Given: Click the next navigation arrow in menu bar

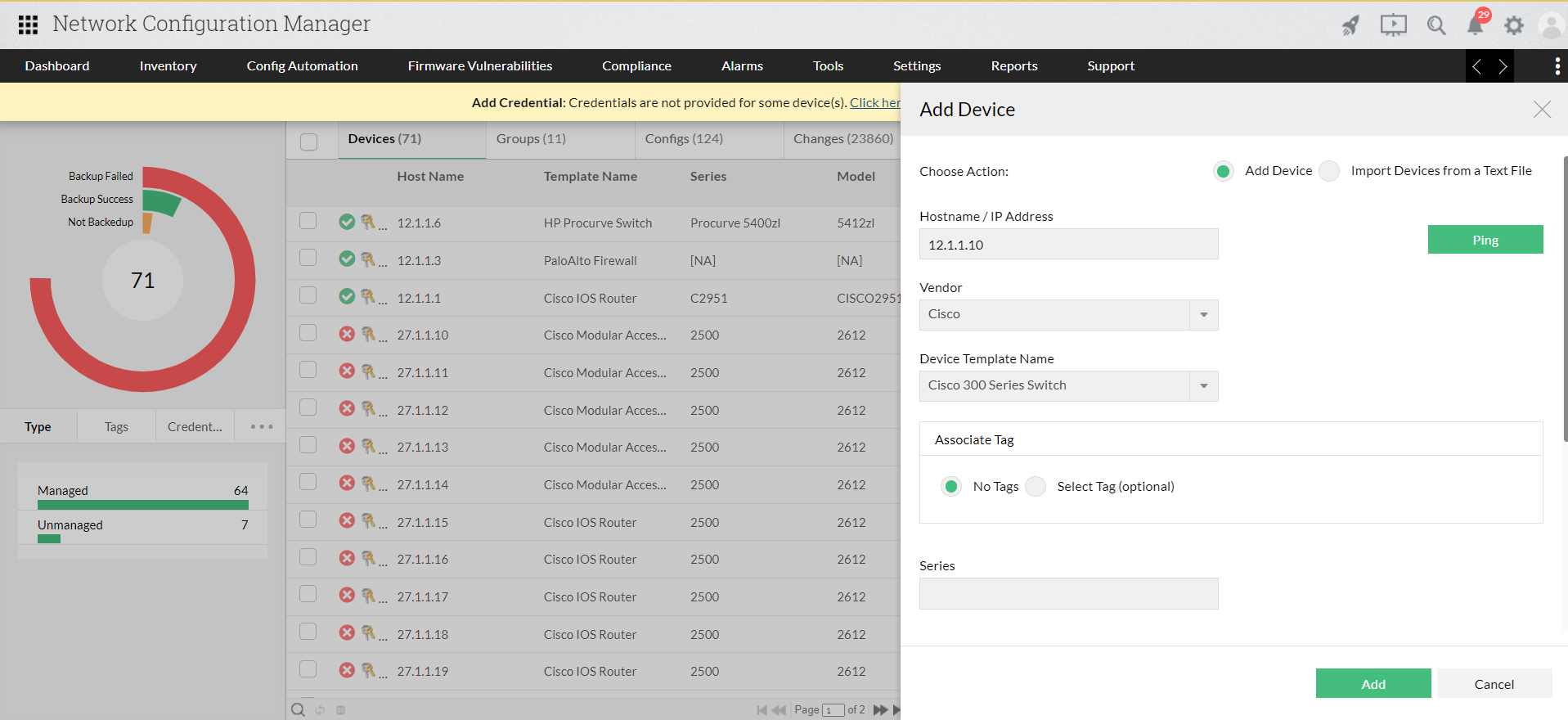Looking at the screenshot, I should pos(1503,66).
